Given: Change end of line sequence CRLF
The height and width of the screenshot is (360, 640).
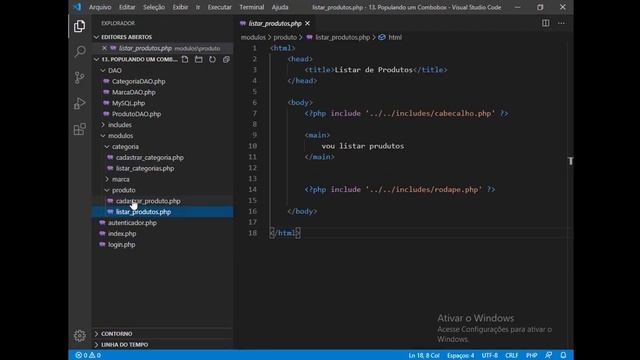Looking at the screenshot, I should click(x=511, y=355).
